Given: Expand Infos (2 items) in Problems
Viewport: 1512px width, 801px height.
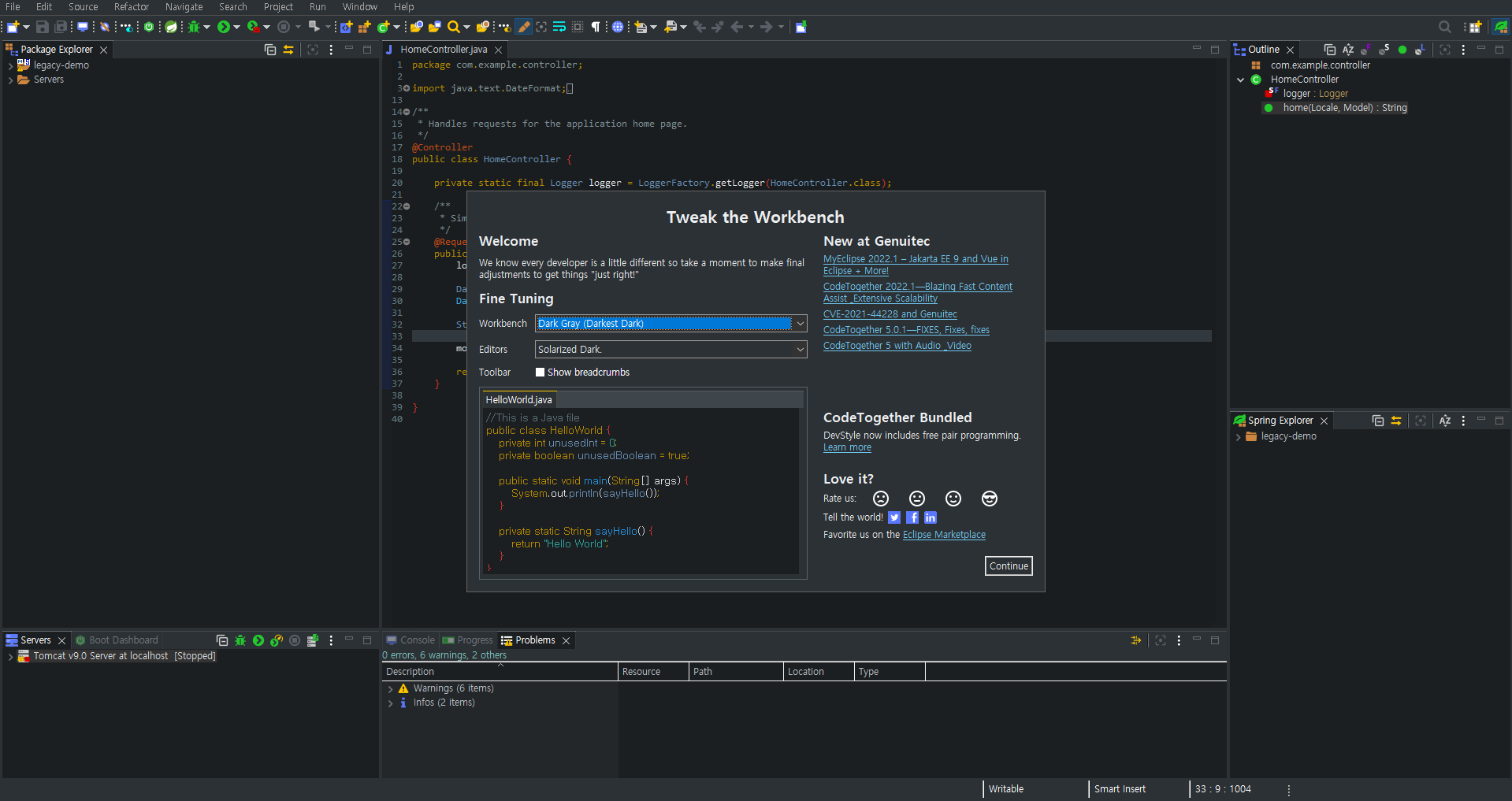Looking at the screenshot, I should (390, 703).
